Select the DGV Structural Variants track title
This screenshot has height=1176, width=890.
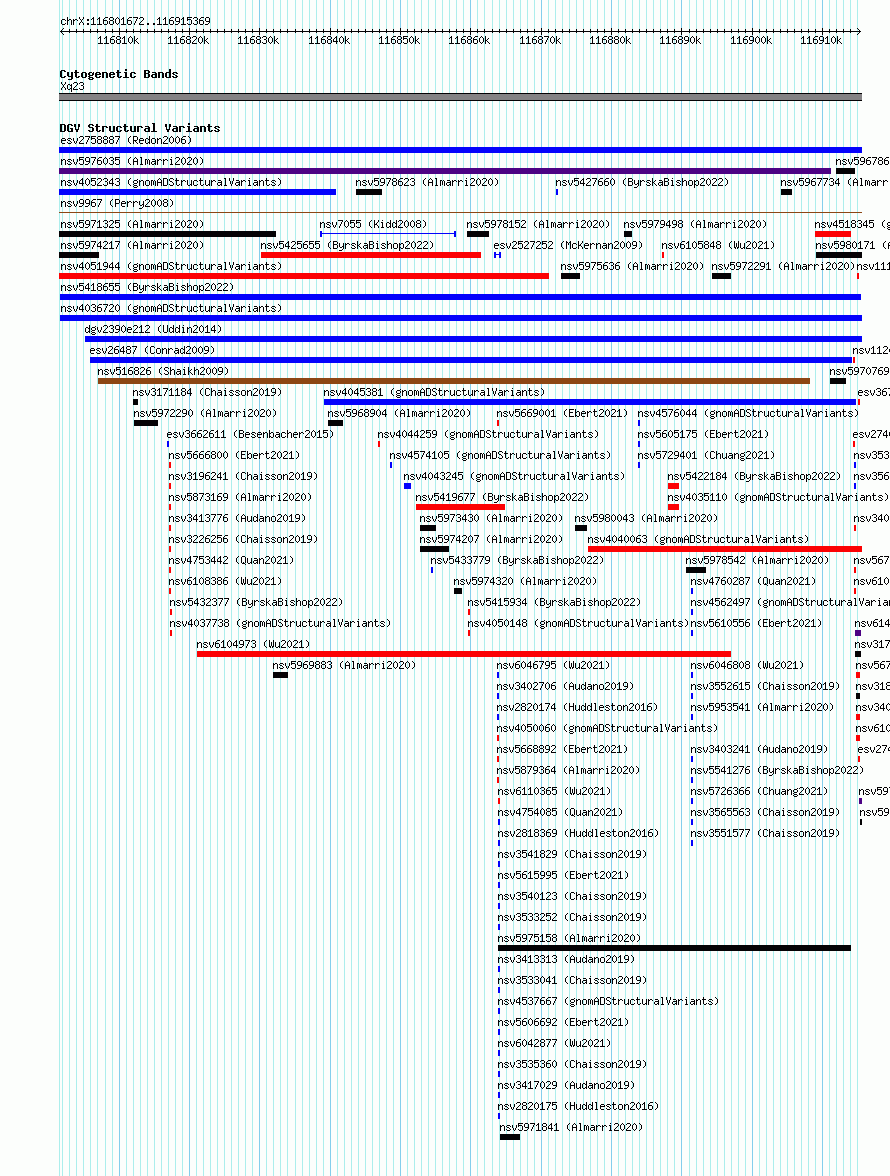(x=139, y=128)
